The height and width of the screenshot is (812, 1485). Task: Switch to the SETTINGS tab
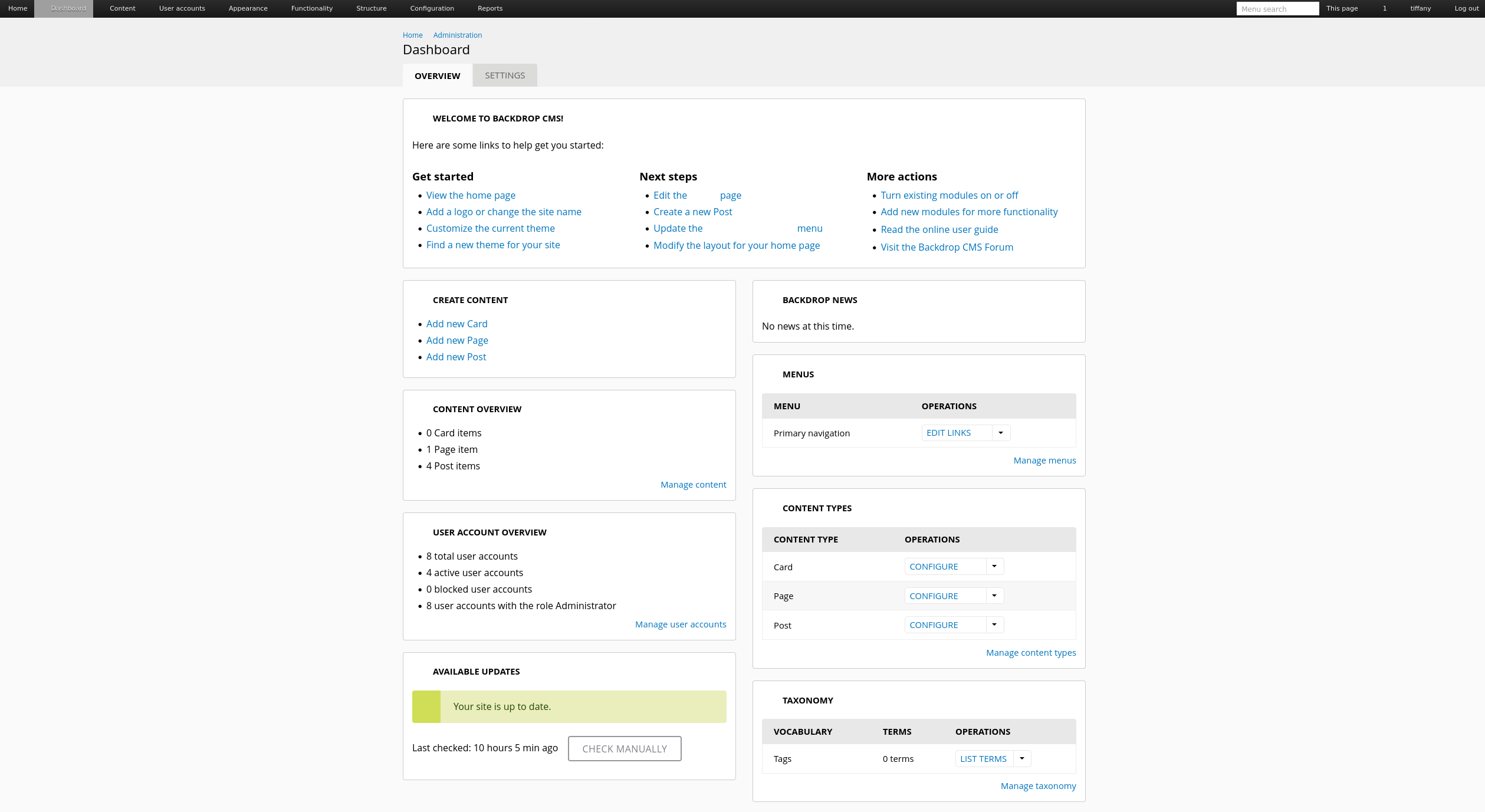click(x=504, y=75)
